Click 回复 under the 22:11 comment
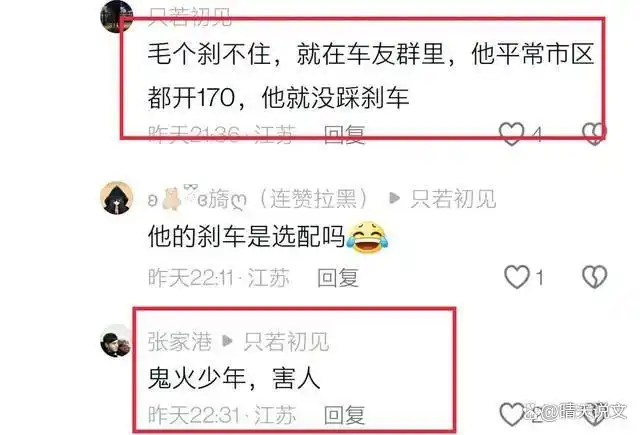Image resolution: width=640 pixels, height=435 pixels. [x=338, y=278]
